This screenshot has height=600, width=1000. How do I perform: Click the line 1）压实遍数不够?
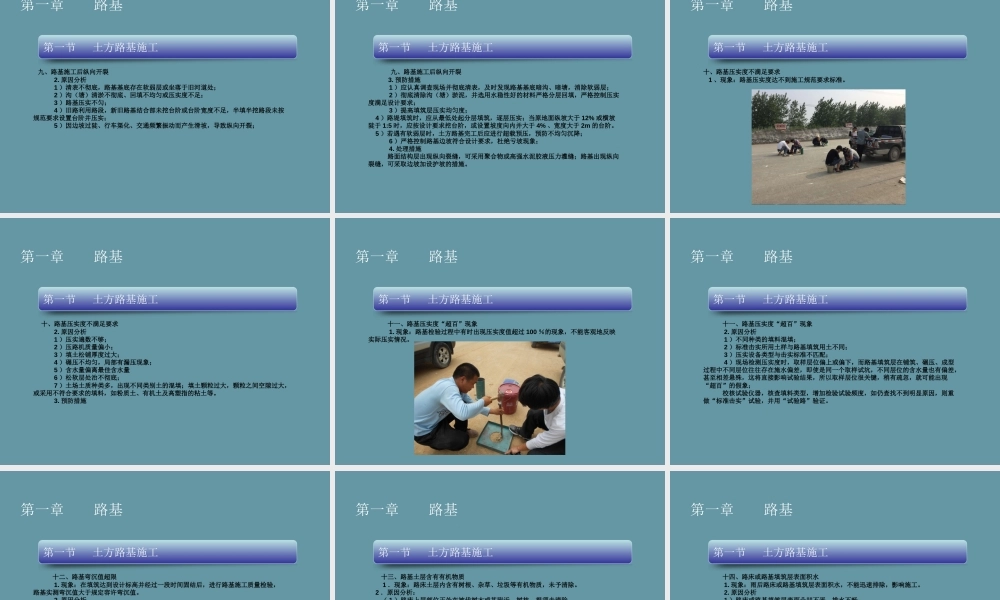point(79,339)
